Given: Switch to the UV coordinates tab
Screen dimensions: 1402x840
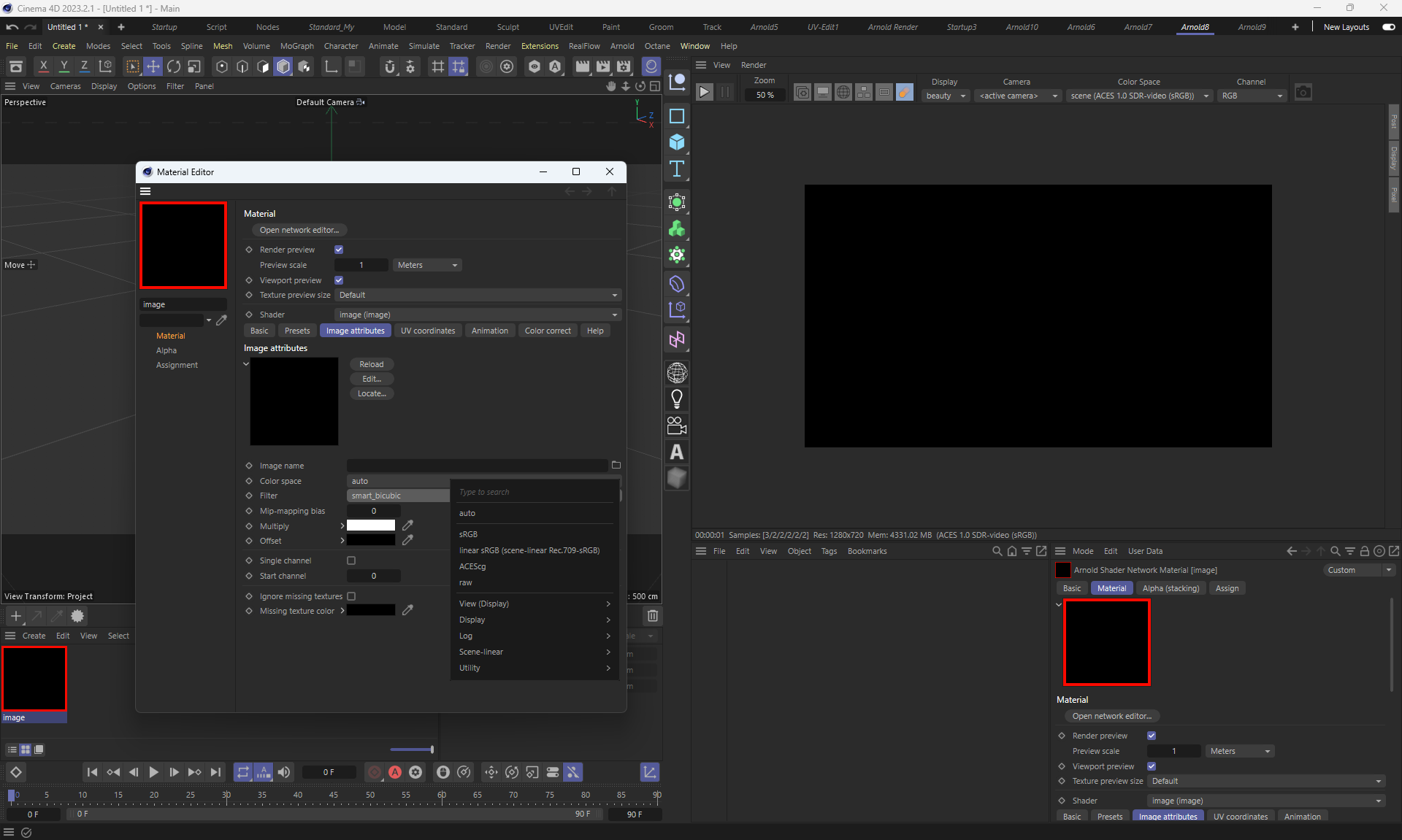Looking at the screenshot, I should 428,331.
